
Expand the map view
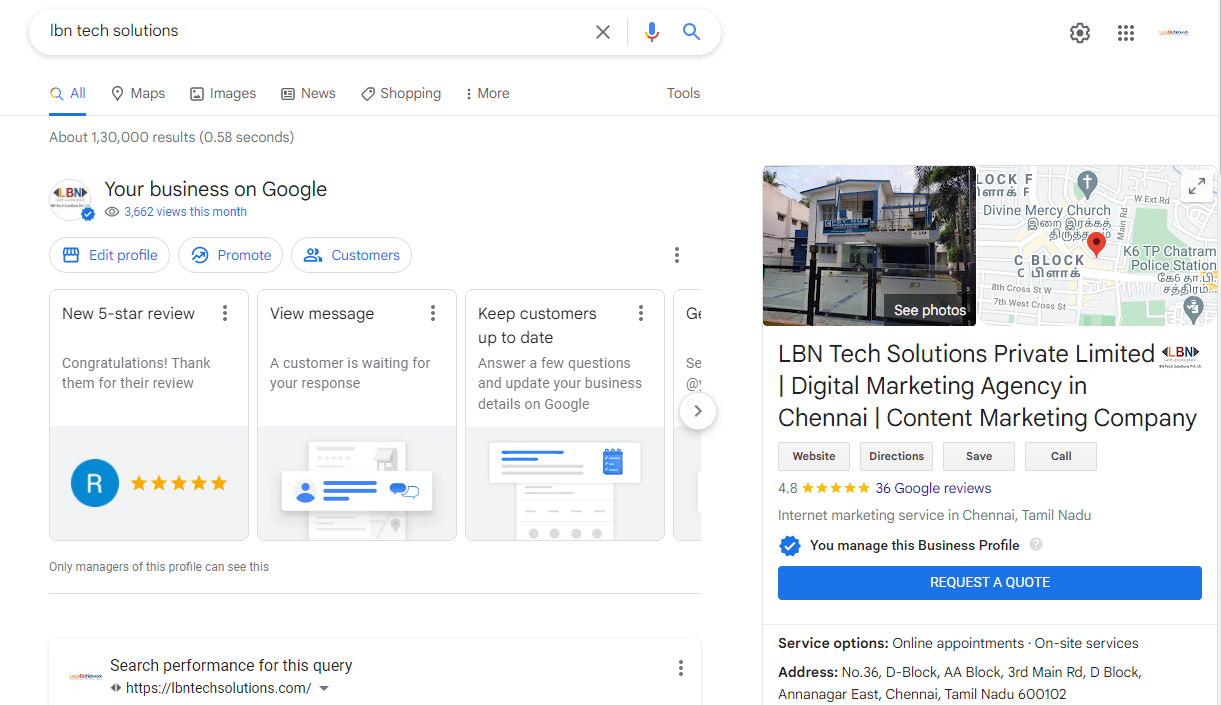(1195, 187)
